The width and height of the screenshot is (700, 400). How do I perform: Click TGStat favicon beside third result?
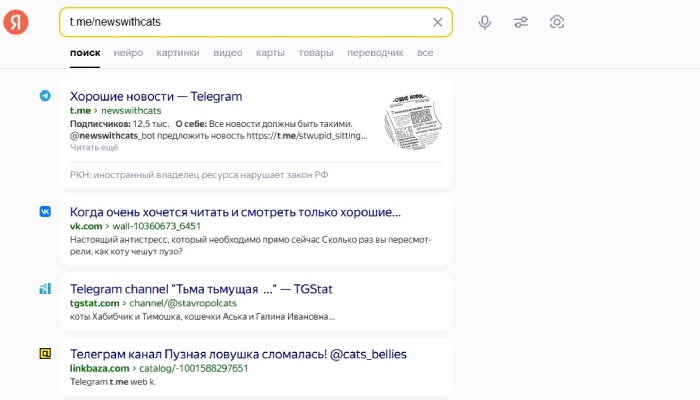coord(45,289)
